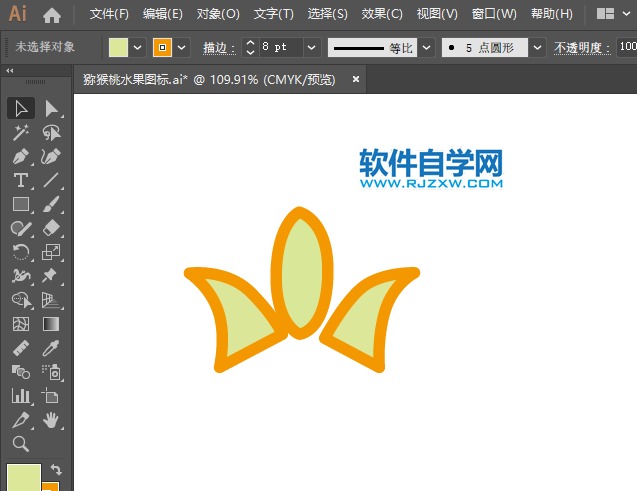Select the Zoom magnifier tool

21,444
